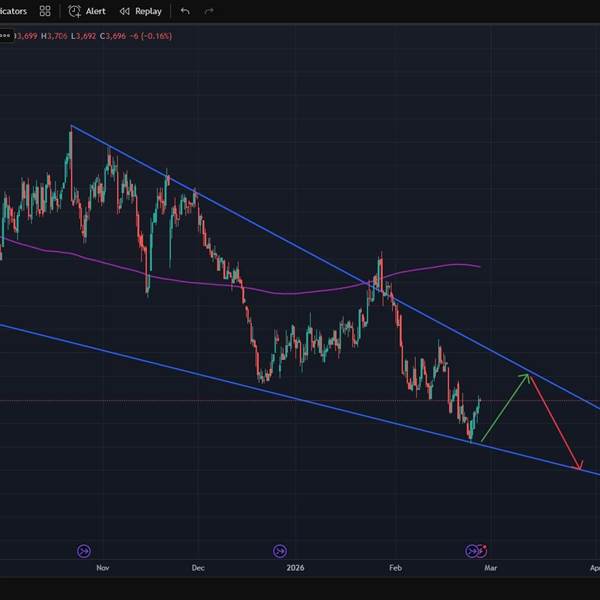Screen dimensions: 600x600
Task: Open the Indicators menu
Action: click(x=12, y=11)
